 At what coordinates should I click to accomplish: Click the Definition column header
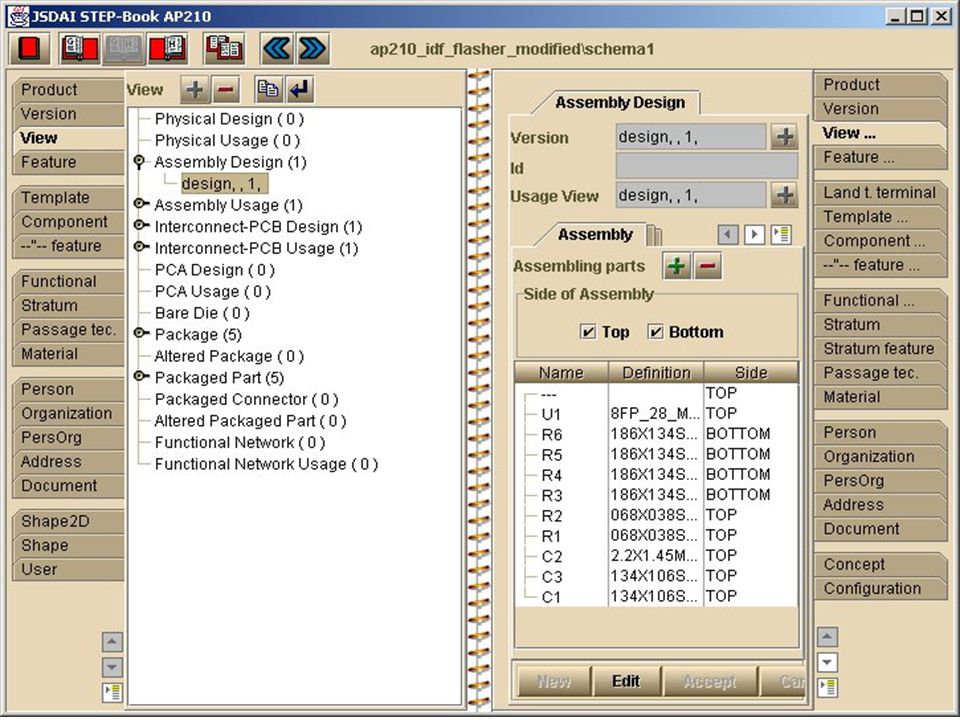[x=656, y=372]
